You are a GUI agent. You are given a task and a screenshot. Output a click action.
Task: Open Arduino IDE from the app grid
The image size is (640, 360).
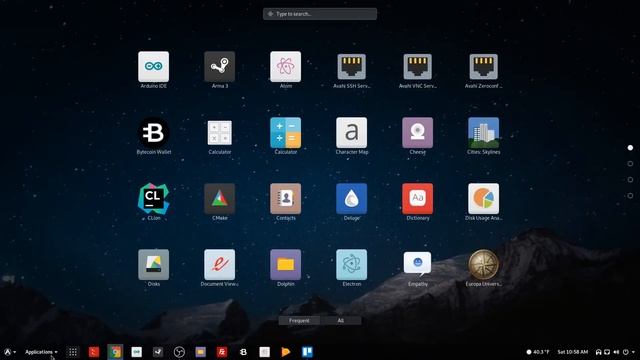pos(153,67)
